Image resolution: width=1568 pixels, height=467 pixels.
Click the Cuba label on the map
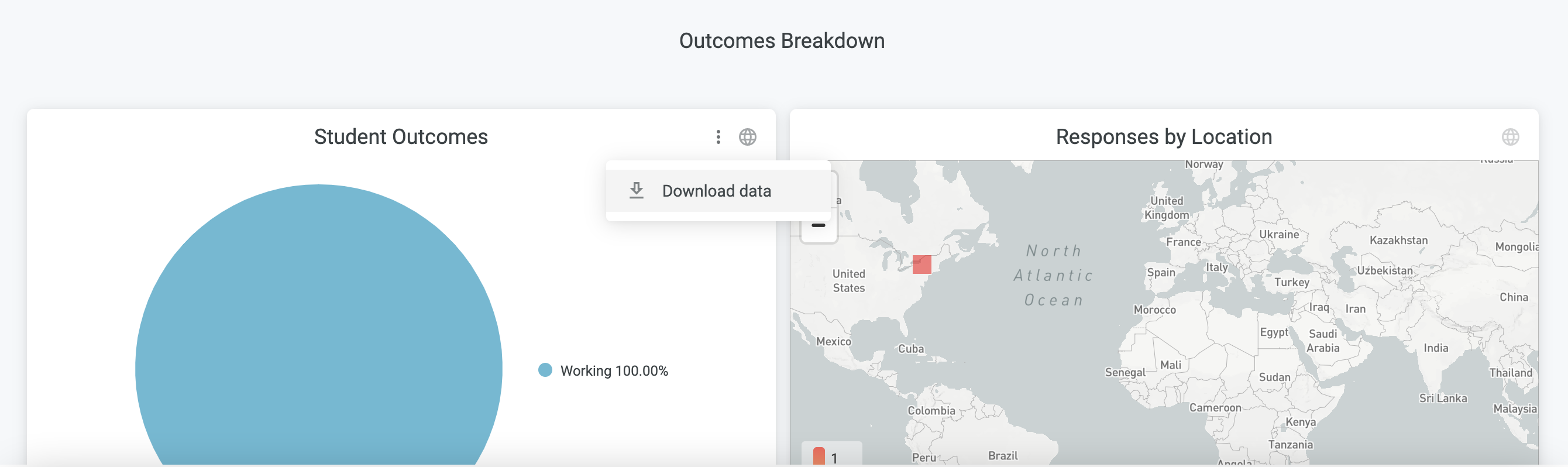(x=910, y=349)
